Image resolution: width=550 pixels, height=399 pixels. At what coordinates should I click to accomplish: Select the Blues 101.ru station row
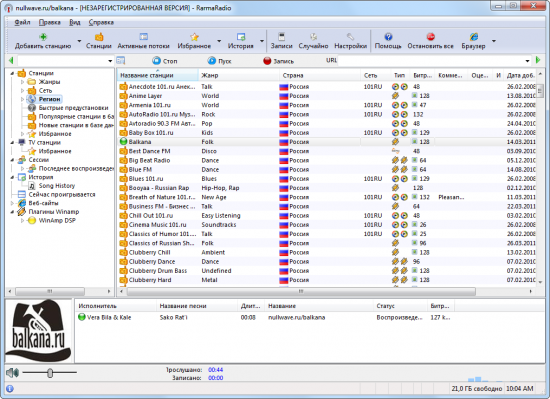(x=327, y=179)
